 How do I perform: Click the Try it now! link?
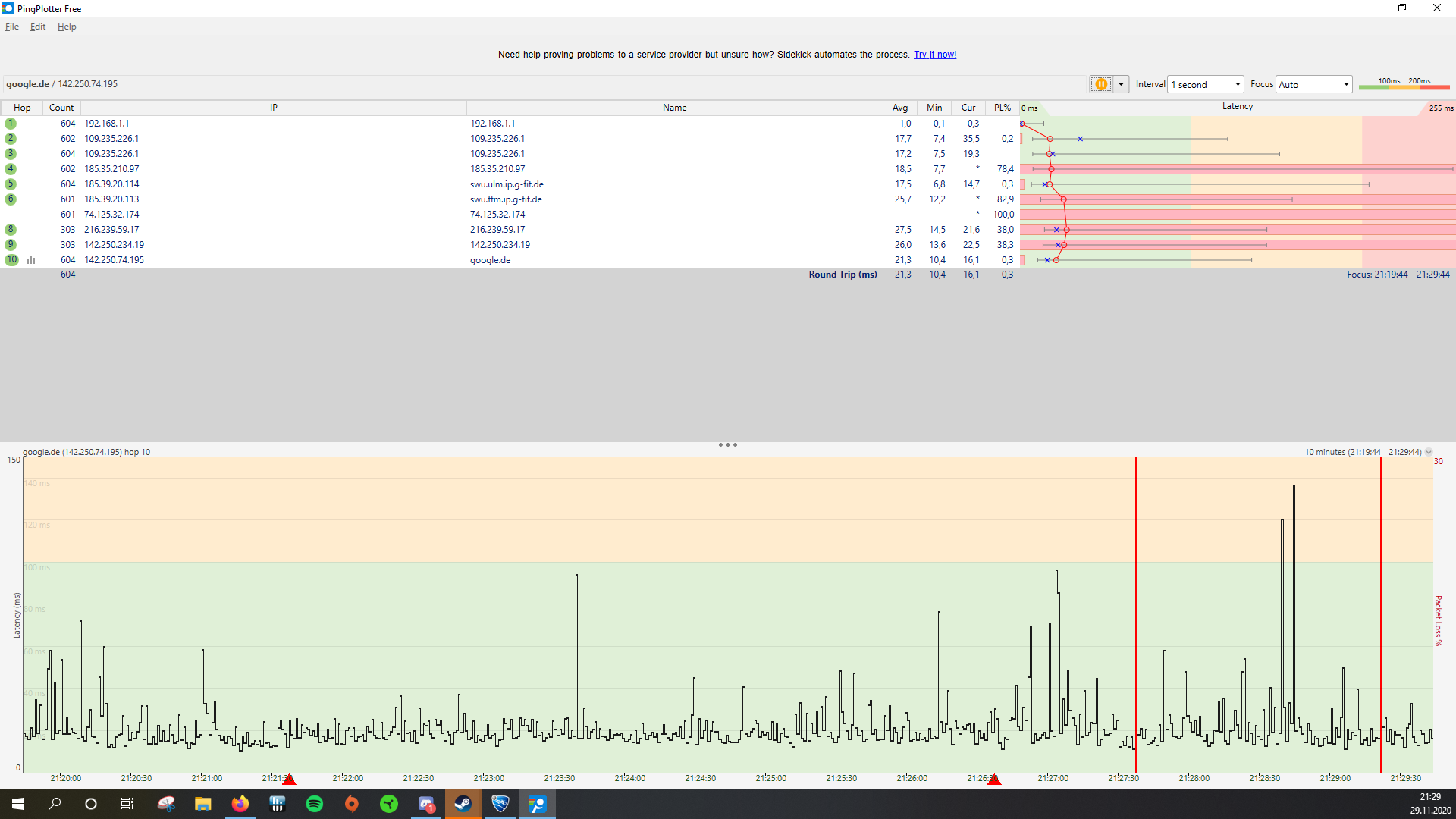pyautogui.click(x=934, y=55)
